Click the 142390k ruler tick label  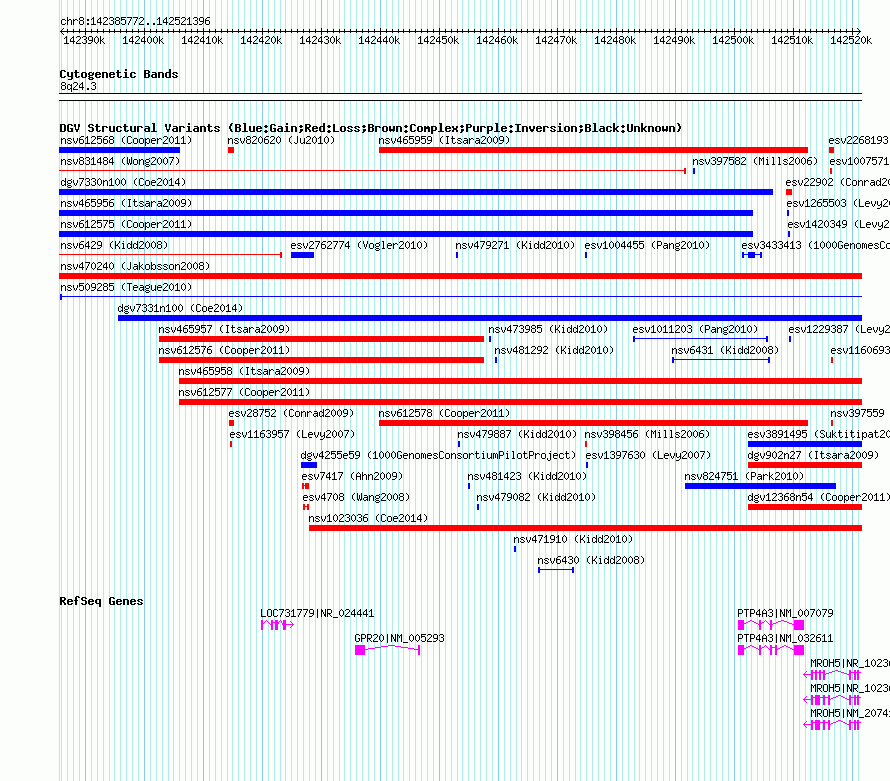click(x=84, y=40)
